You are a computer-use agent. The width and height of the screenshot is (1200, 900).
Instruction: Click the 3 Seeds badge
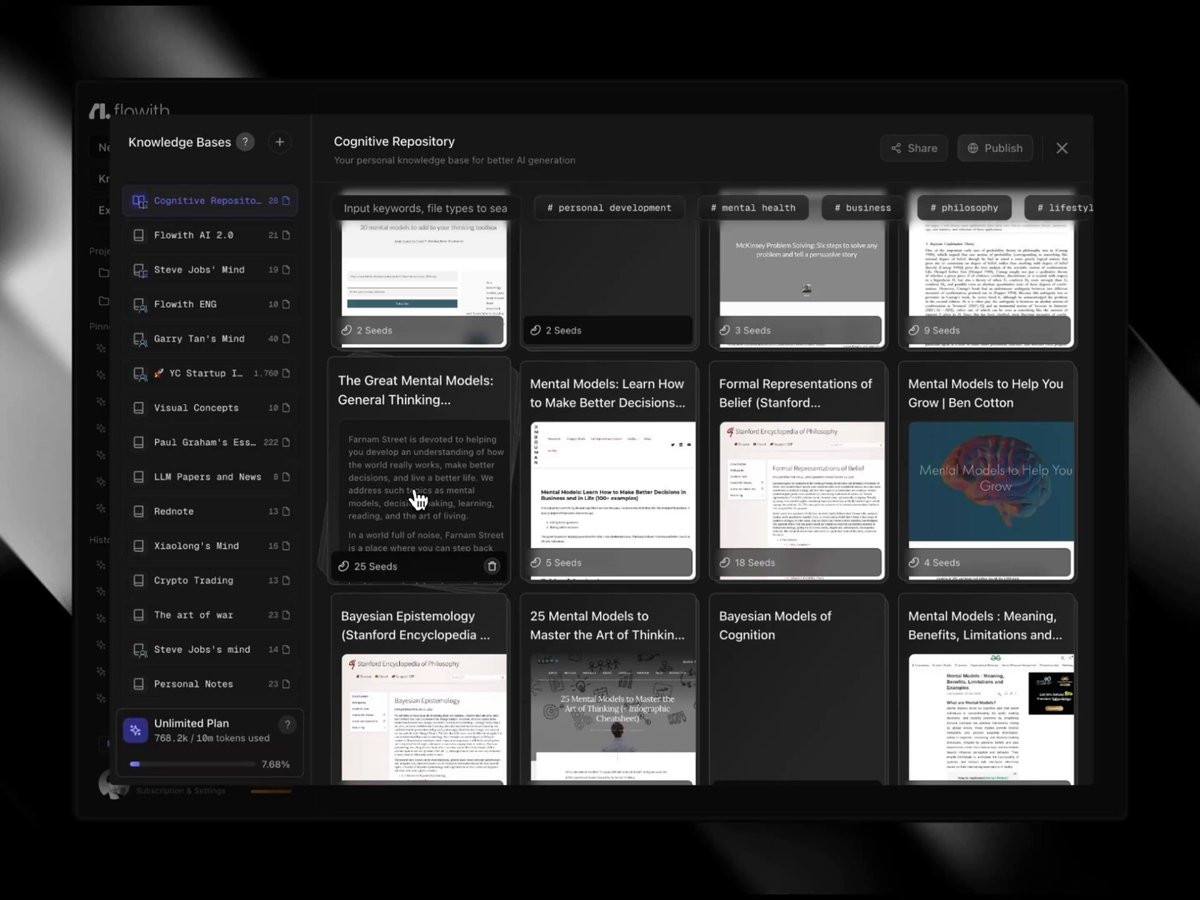tap(745, 330)
